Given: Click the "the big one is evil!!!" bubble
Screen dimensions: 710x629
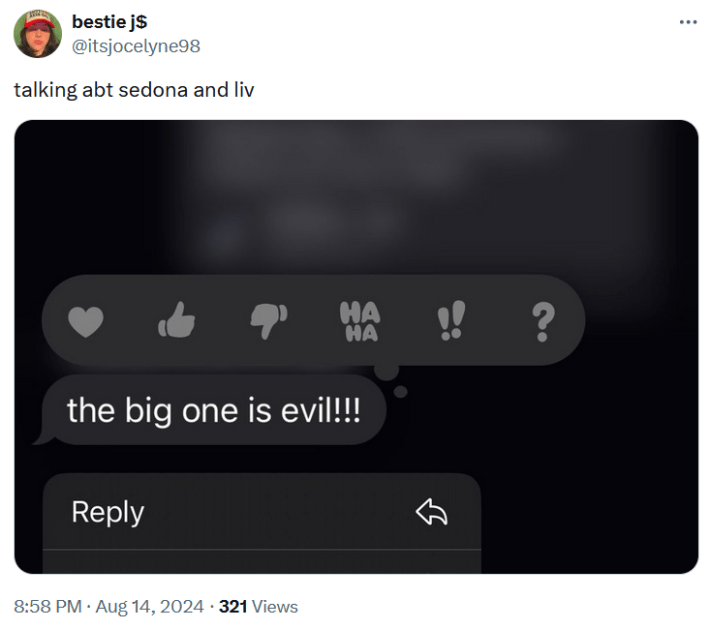Looking at the screenshot, I should click(x=213, y=410).
